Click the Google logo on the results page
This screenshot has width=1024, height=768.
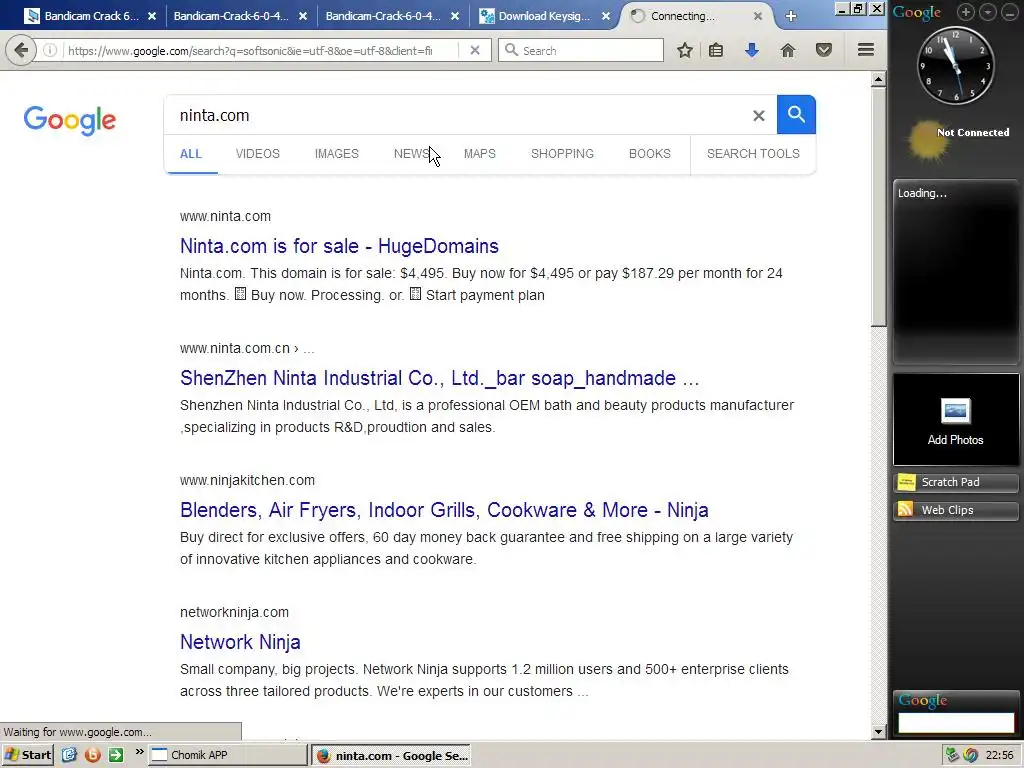coord(70,120)
